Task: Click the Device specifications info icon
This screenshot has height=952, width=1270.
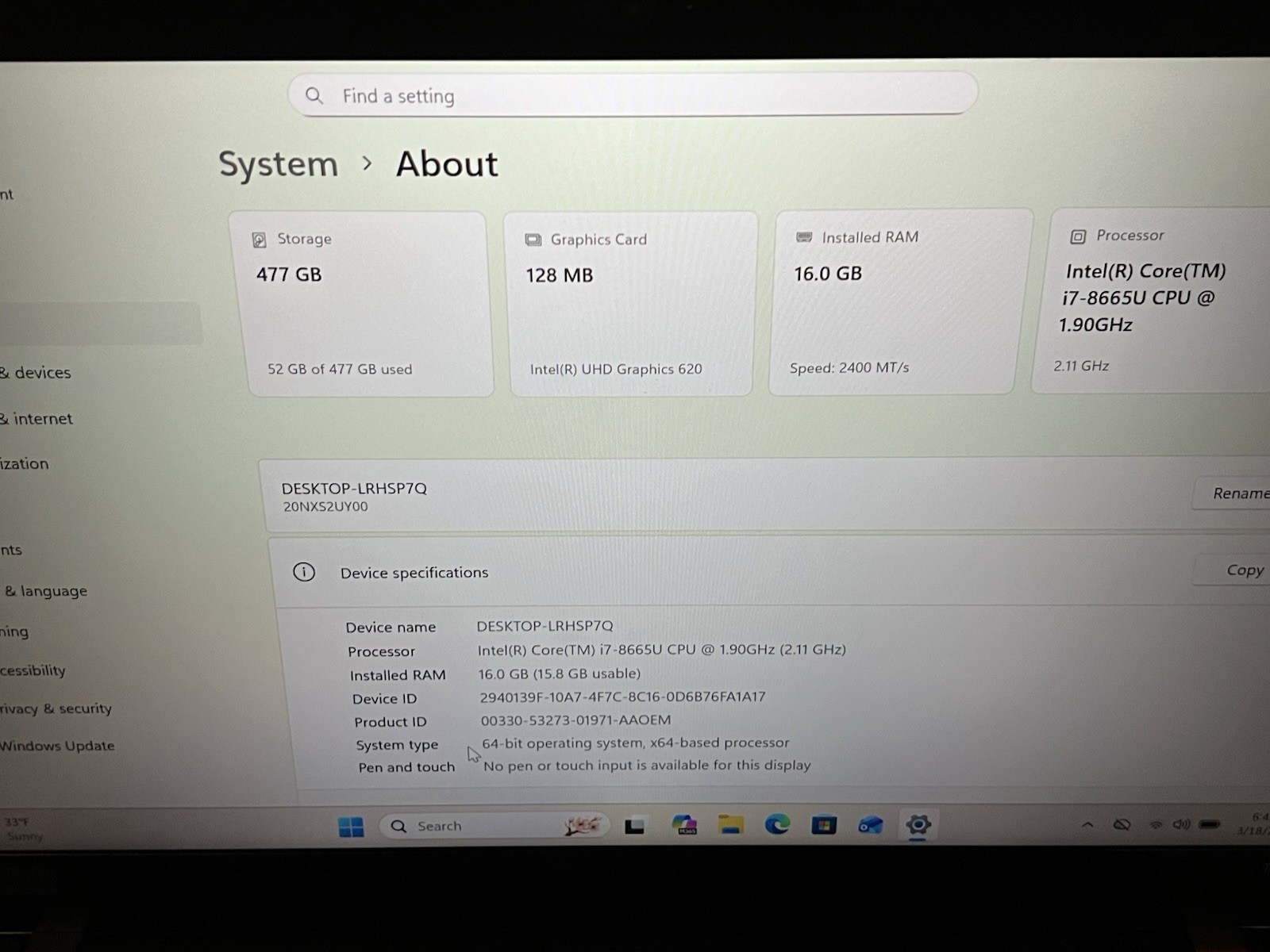Action: pos(304,572)
